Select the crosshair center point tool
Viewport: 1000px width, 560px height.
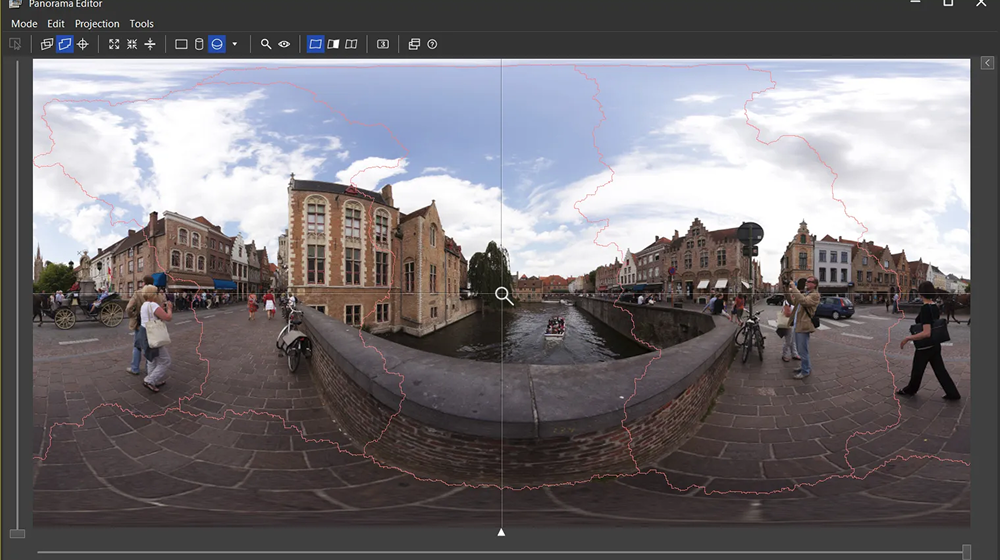[83, 44]
